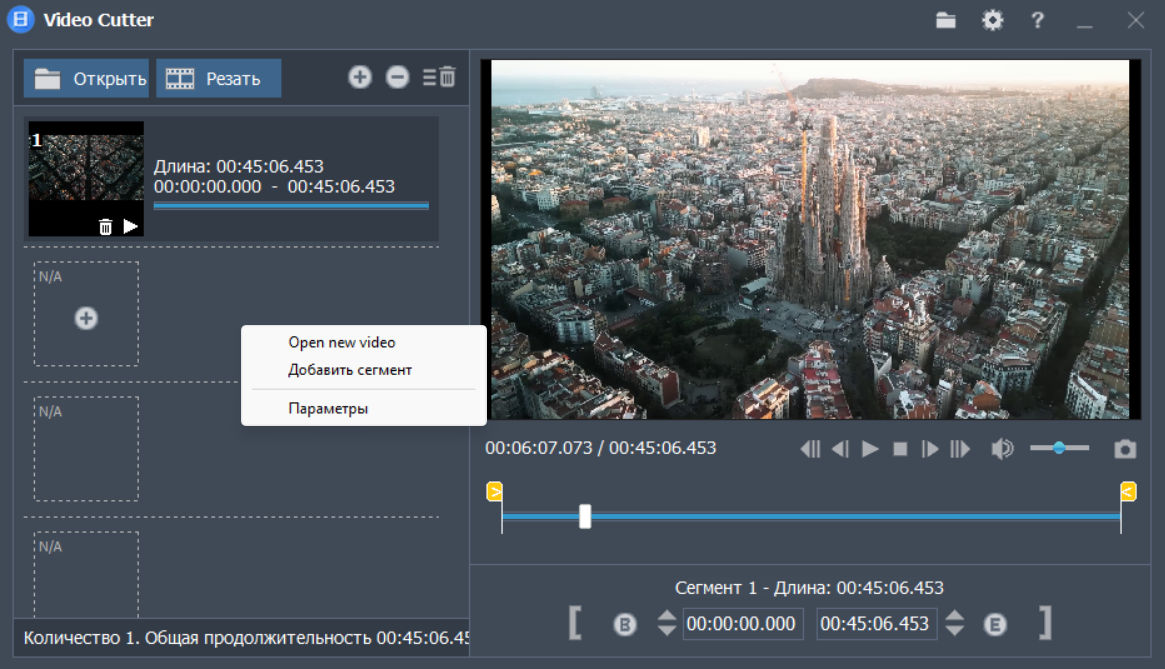Set segment start with B marker button
The height and width of the screenshot is (669, 1165).
(625, 625)
